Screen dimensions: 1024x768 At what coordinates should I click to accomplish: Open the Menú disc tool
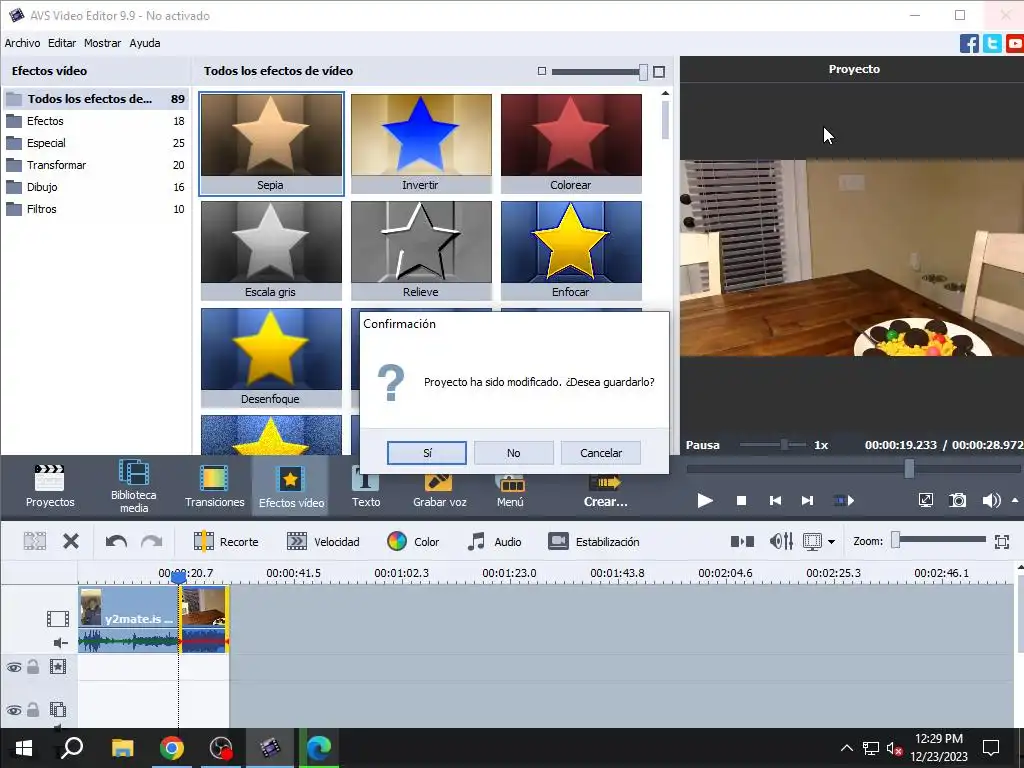[510, 490]
